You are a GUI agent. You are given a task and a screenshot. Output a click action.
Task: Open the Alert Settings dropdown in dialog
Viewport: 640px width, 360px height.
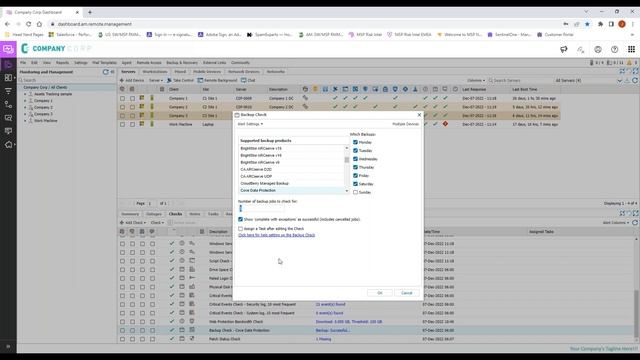click(x=250, y=124)
